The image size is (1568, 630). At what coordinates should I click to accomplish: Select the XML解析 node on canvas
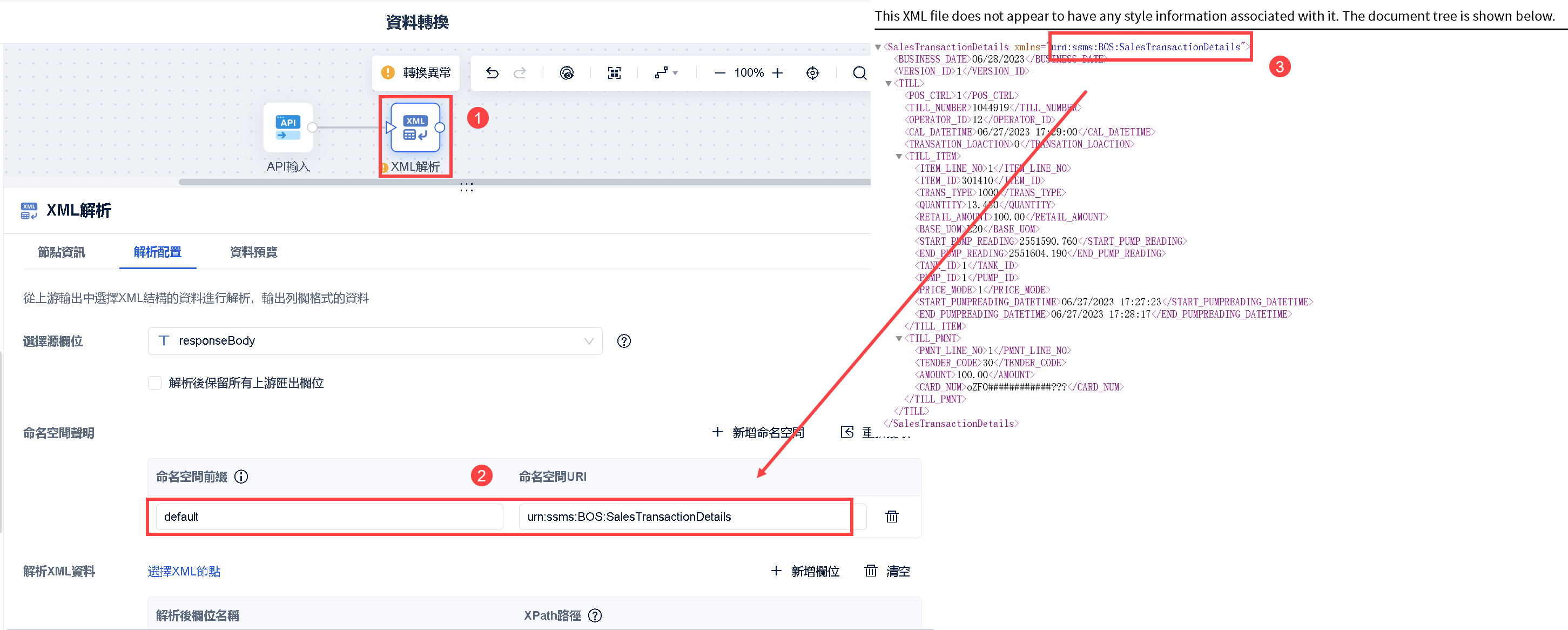click(x=415, y=128)
